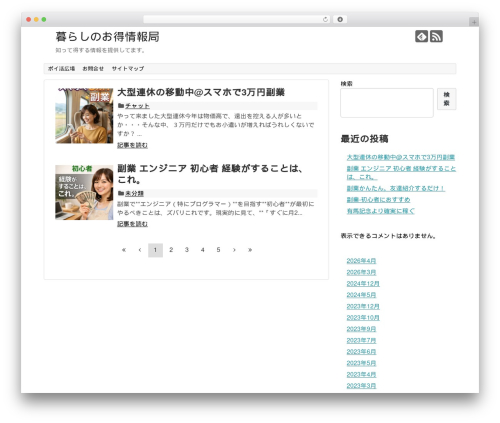
Task: Open recent post 副業かんたん、友達紹介するだけ
Action: tap(396, 188)
